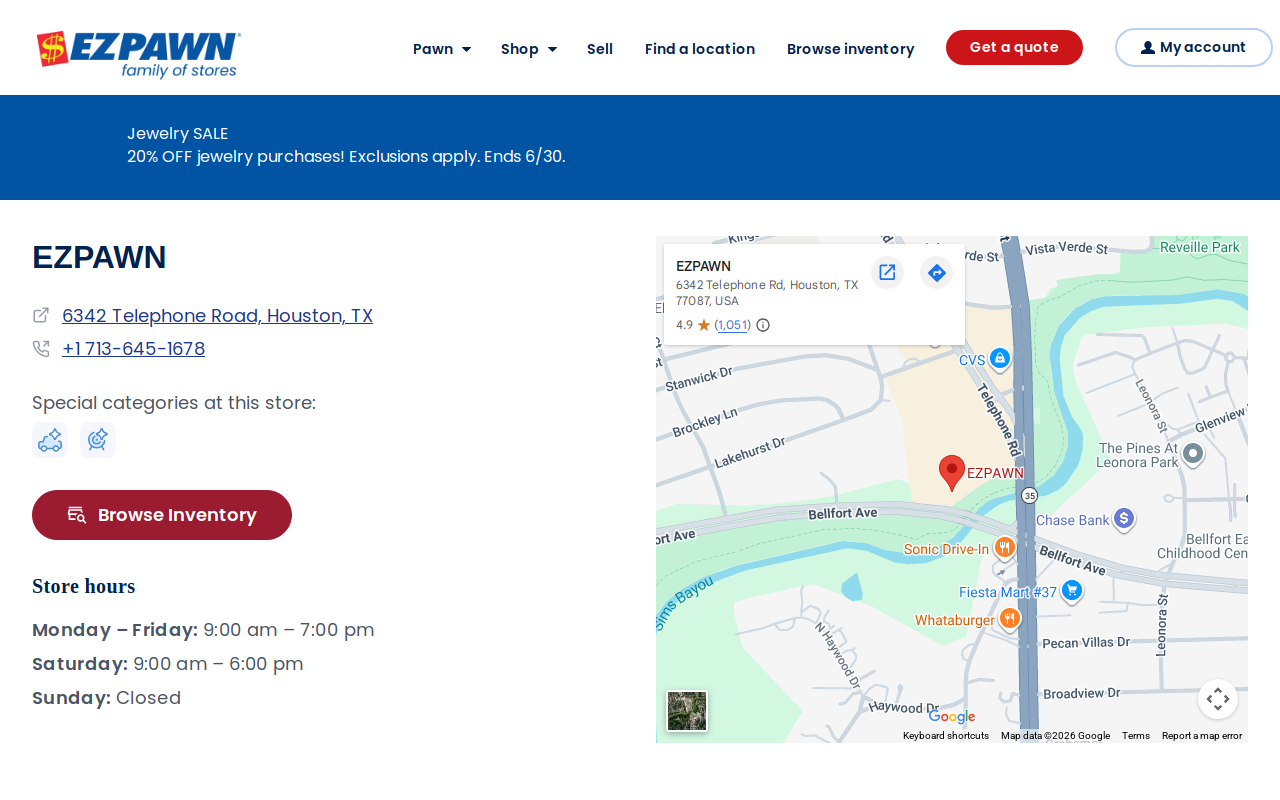Open the Sell menu item
1280x800 pixels.
coord(600,48)
